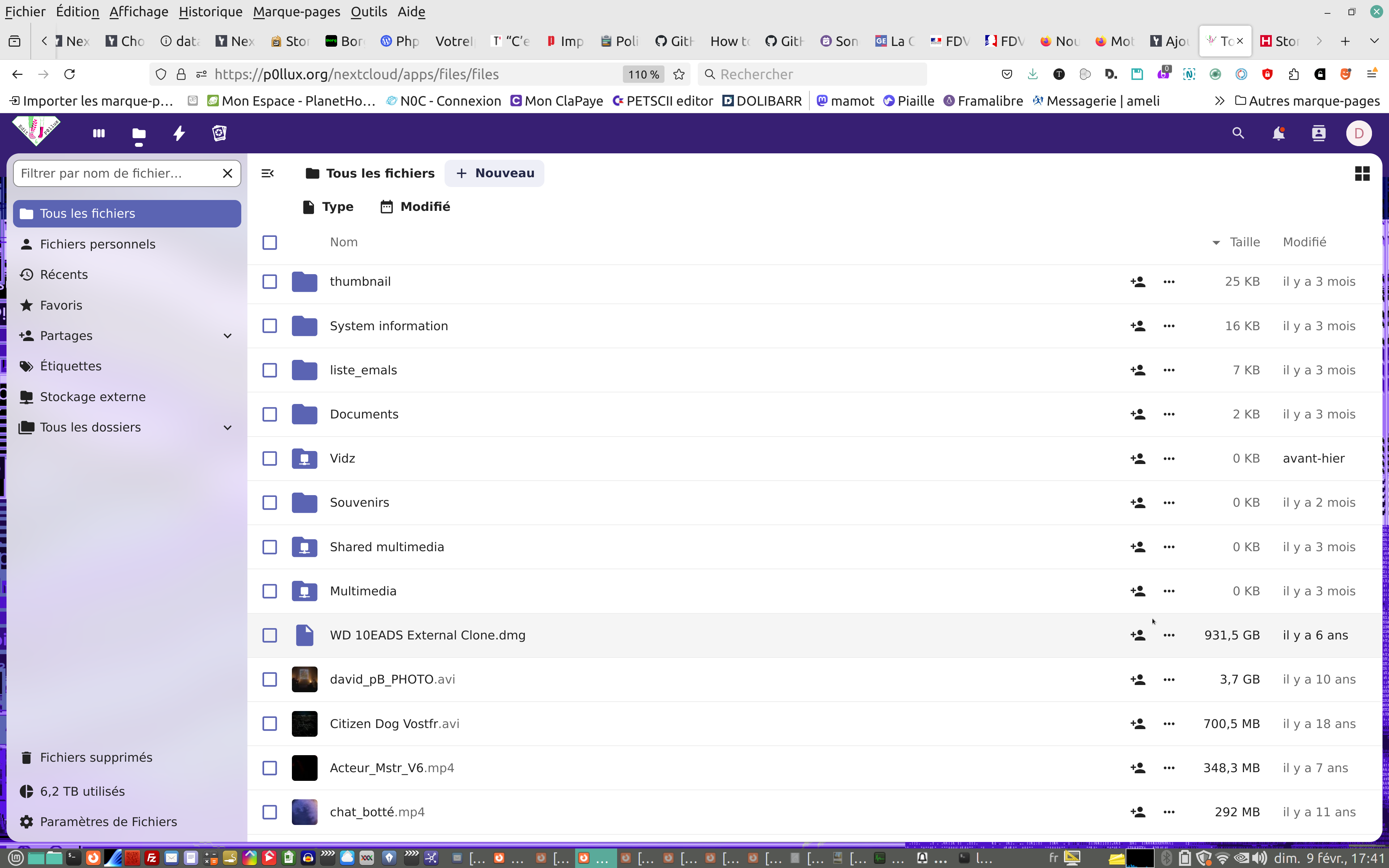Click the Nouveau button

(x=494, y=173)
